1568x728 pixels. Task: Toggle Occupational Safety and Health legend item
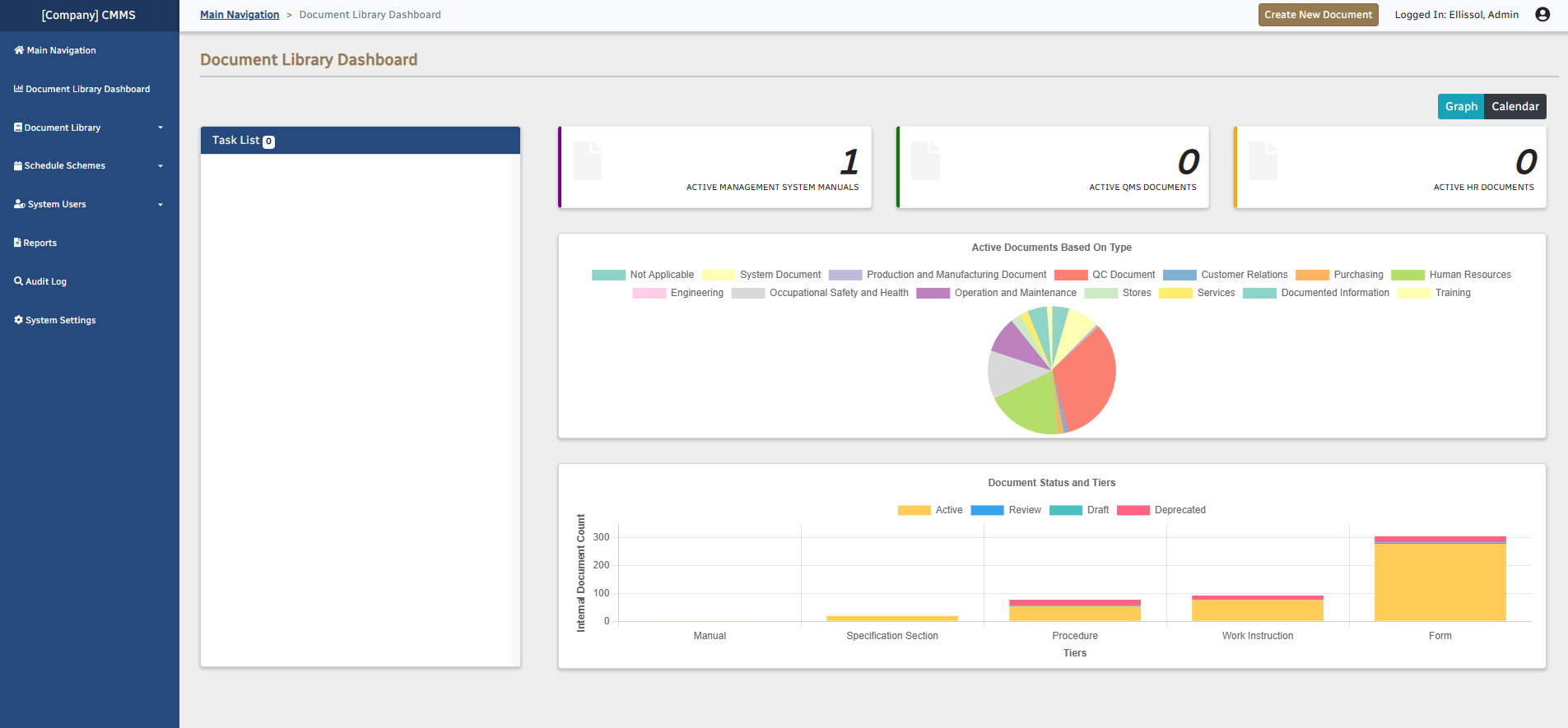(821, 293)
